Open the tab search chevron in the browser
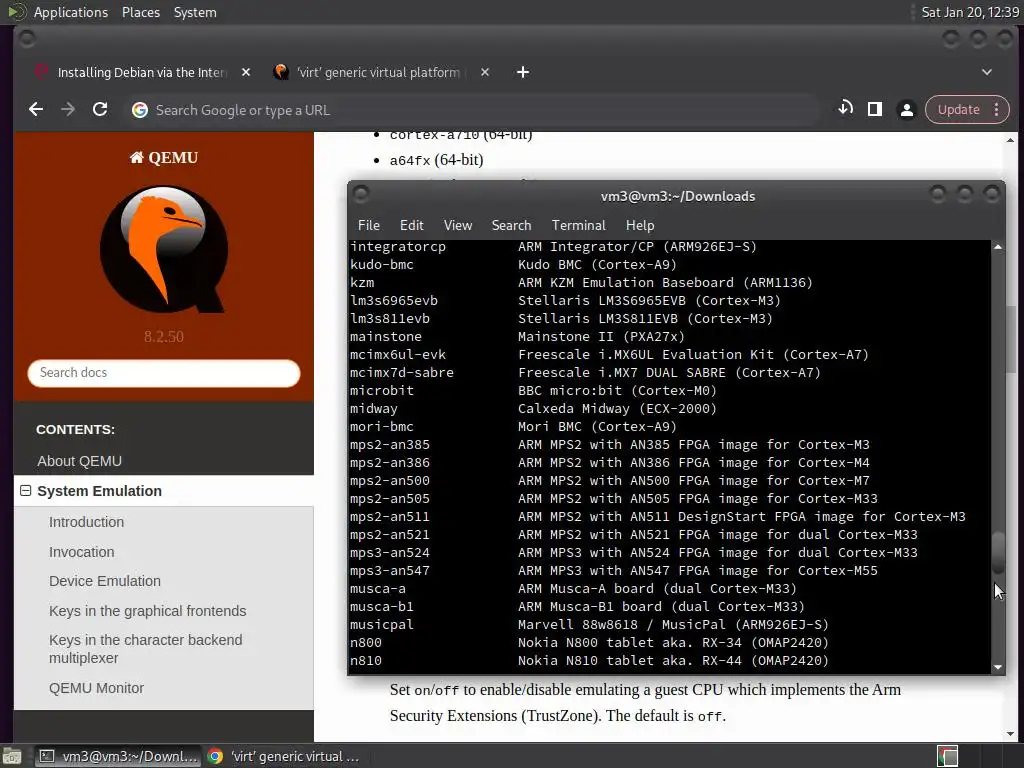 click(x=987, y=72)
